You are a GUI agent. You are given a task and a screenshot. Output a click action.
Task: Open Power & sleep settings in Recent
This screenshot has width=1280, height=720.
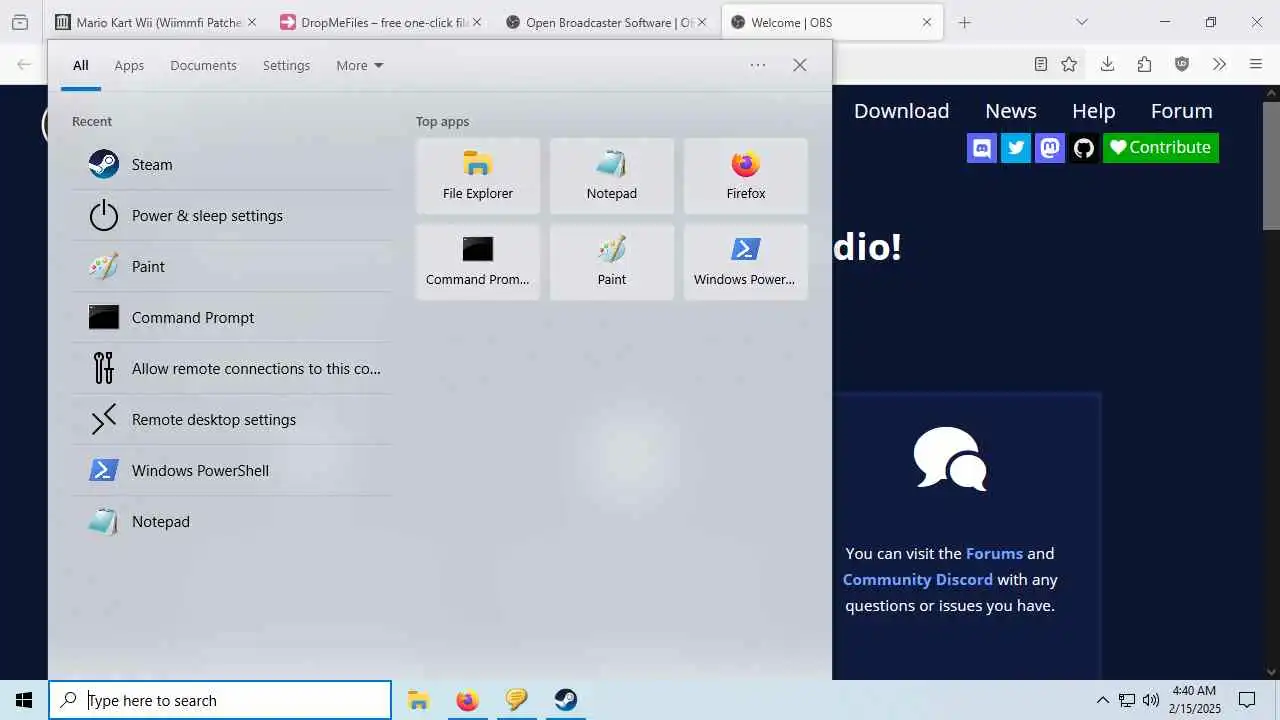tap(231, 216)
